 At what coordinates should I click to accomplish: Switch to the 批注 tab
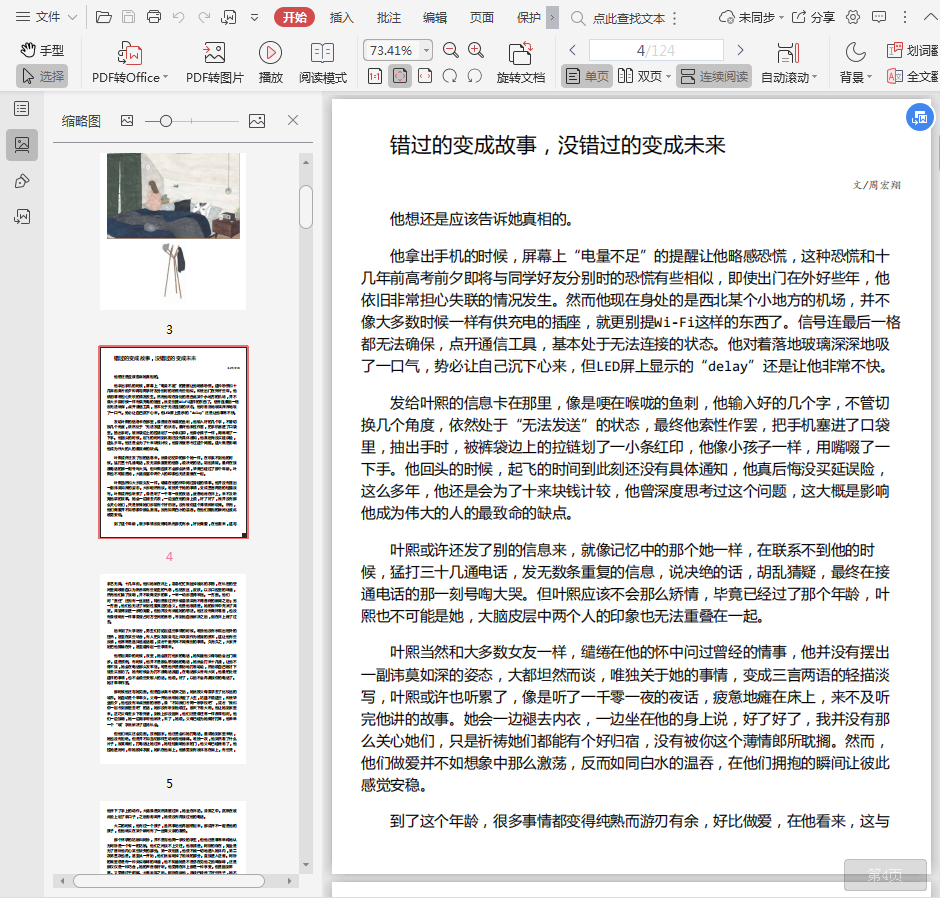pyautogui.click(x=388, y=17)
